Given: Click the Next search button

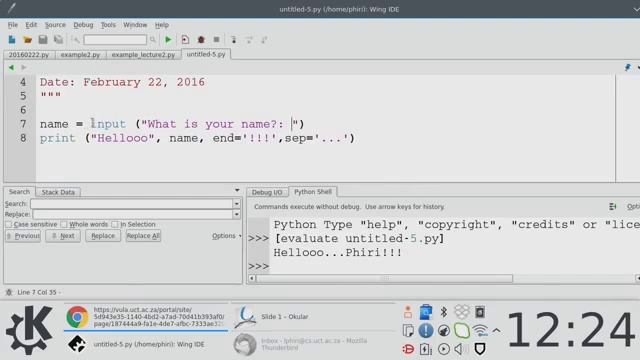Looking at the screenshot, I should click(x=63, y=236).
